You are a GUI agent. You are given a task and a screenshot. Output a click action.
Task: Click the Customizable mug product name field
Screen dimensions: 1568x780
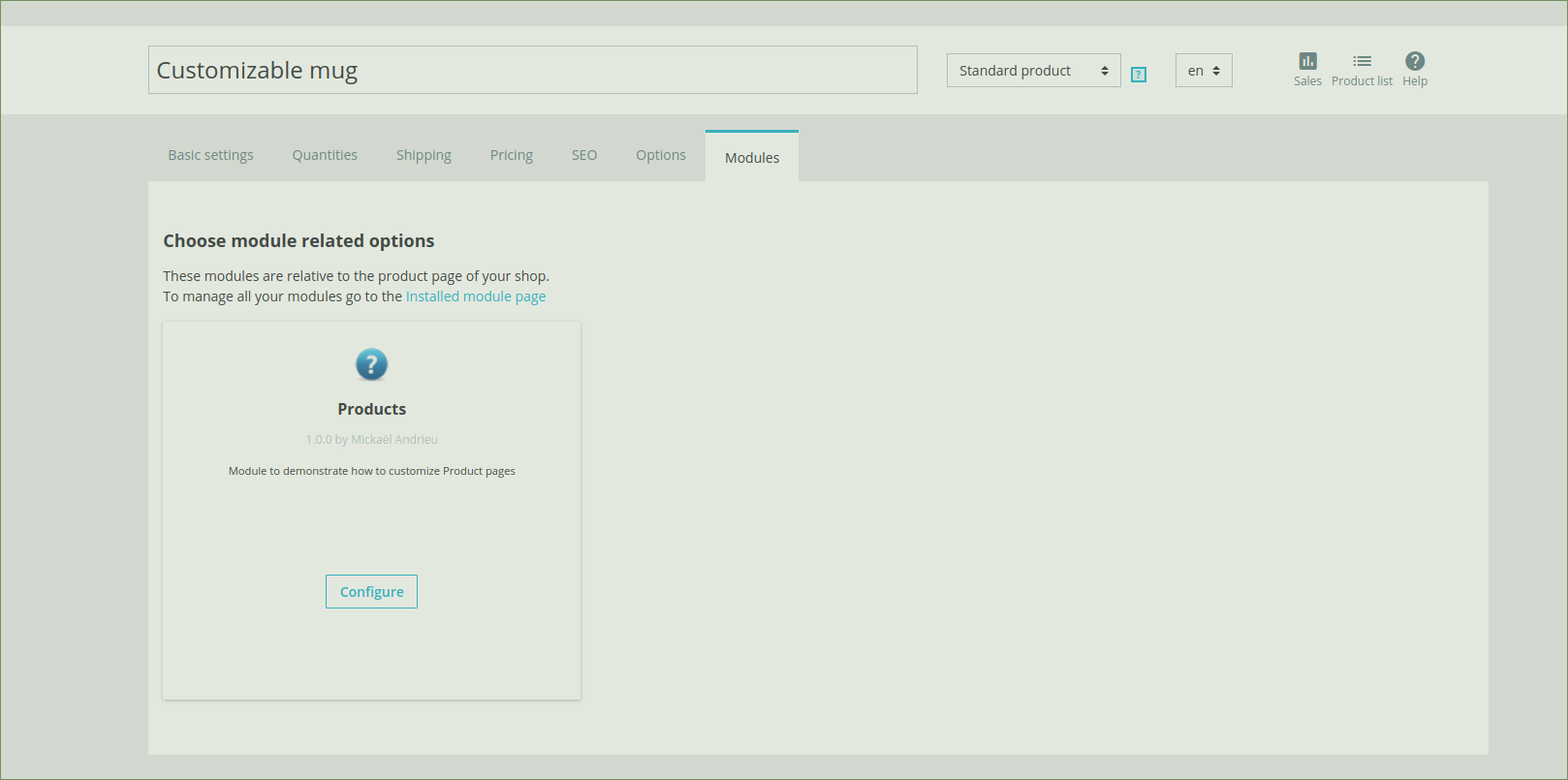533,70
